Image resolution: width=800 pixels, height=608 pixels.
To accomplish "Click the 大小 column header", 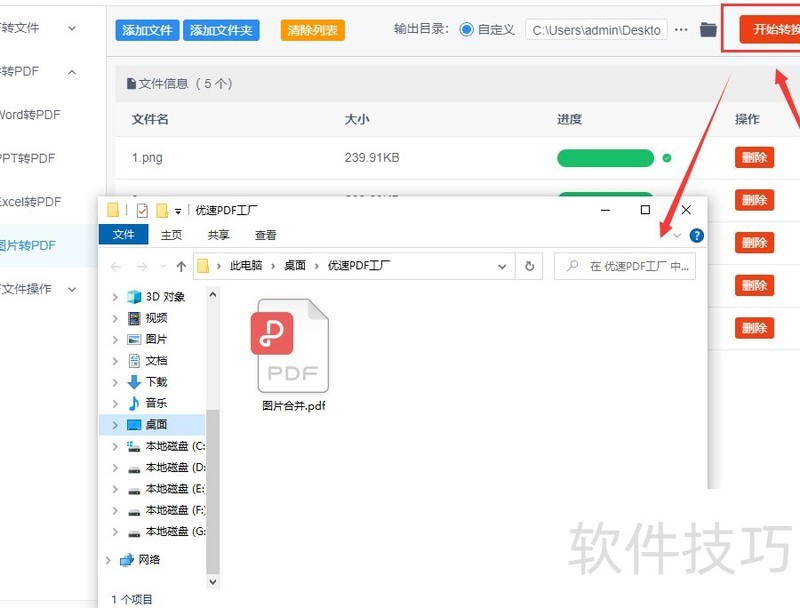I will [x=357, y=119].
